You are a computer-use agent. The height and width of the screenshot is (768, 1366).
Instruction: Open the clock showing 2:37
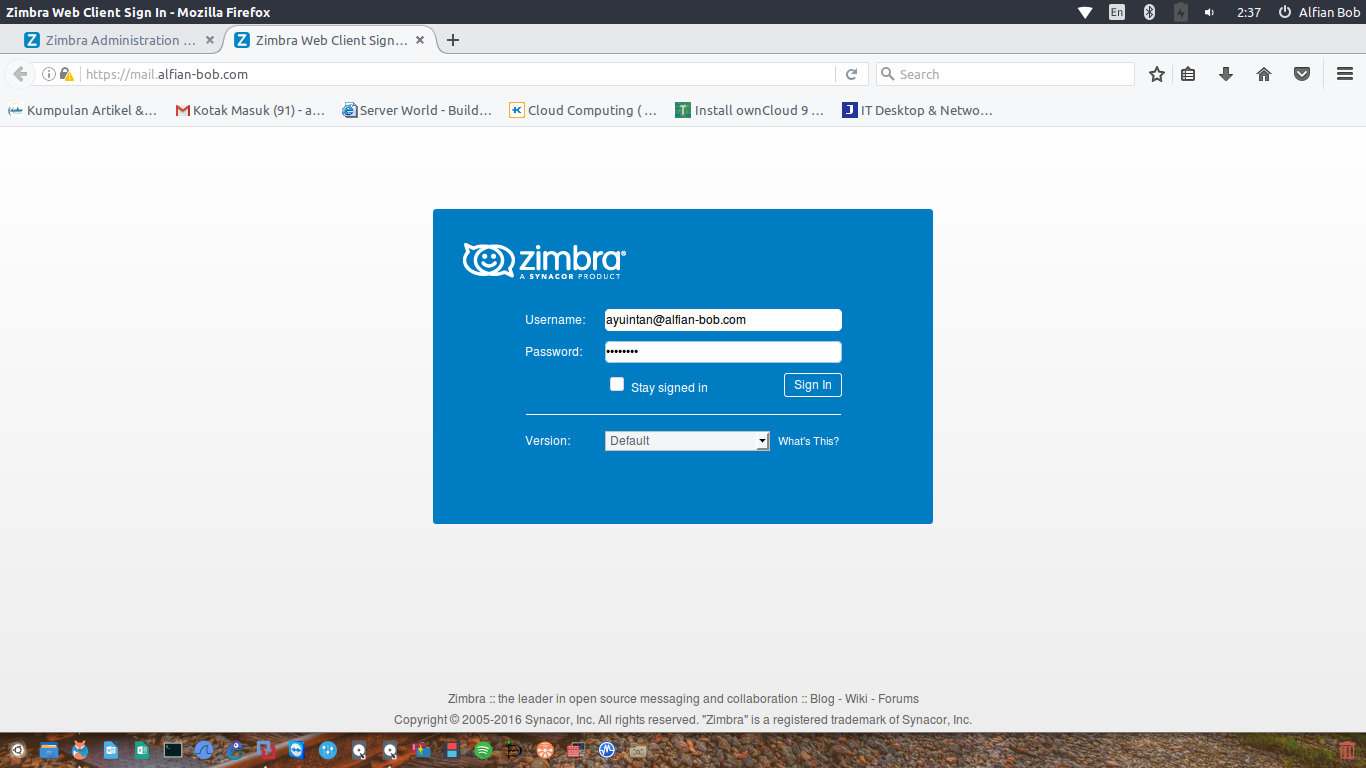[1249, 12]
